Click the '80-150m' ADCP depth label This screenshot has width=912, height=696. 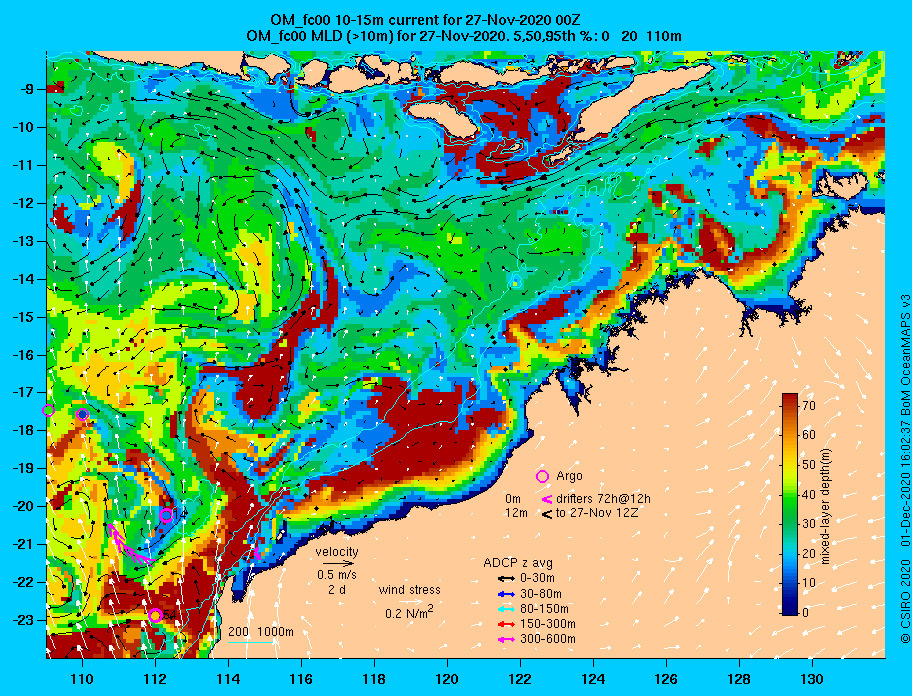pos(544,609)
